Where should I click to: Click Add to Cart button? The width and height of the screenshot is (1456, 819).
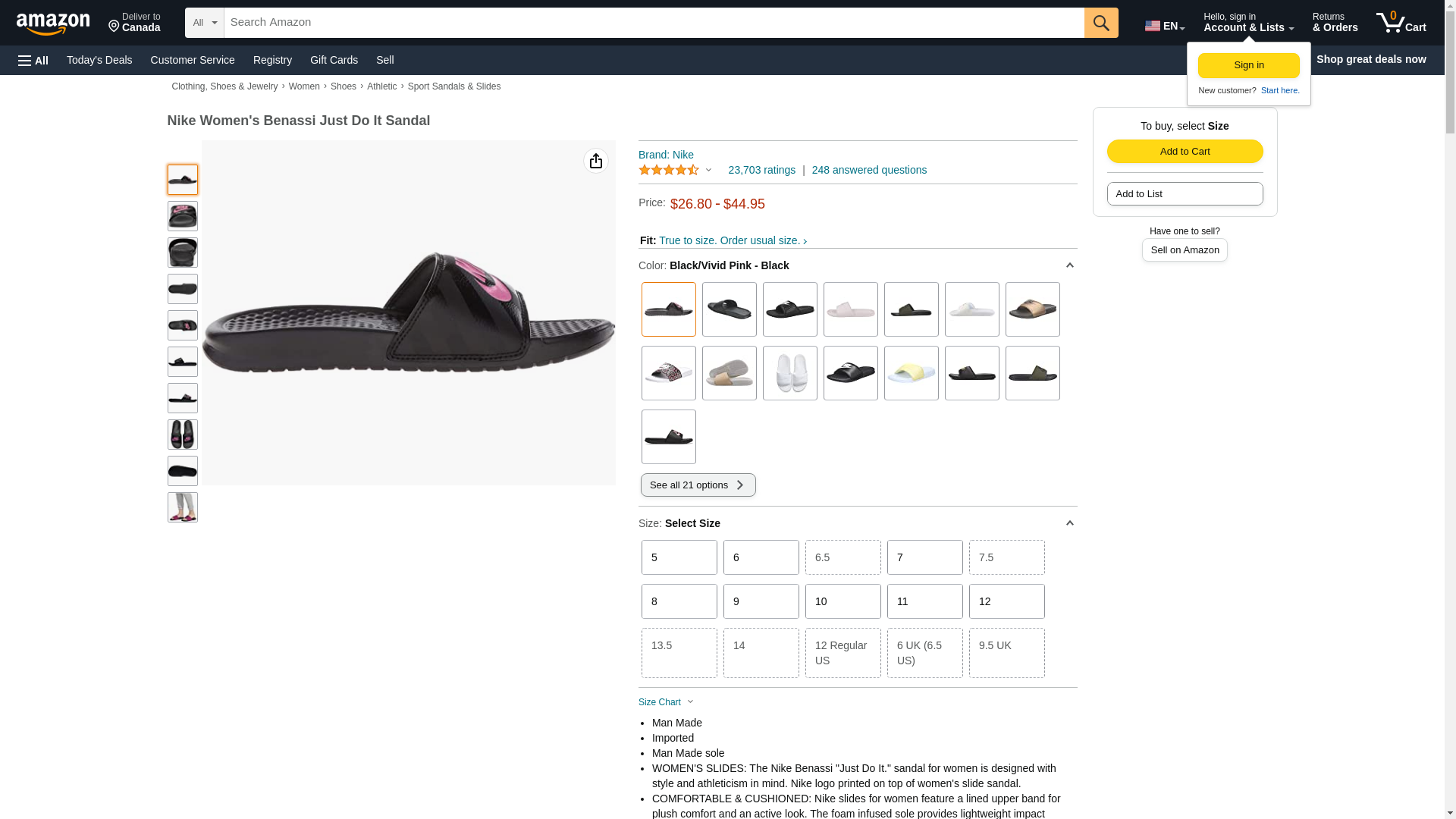(1185, 152)
